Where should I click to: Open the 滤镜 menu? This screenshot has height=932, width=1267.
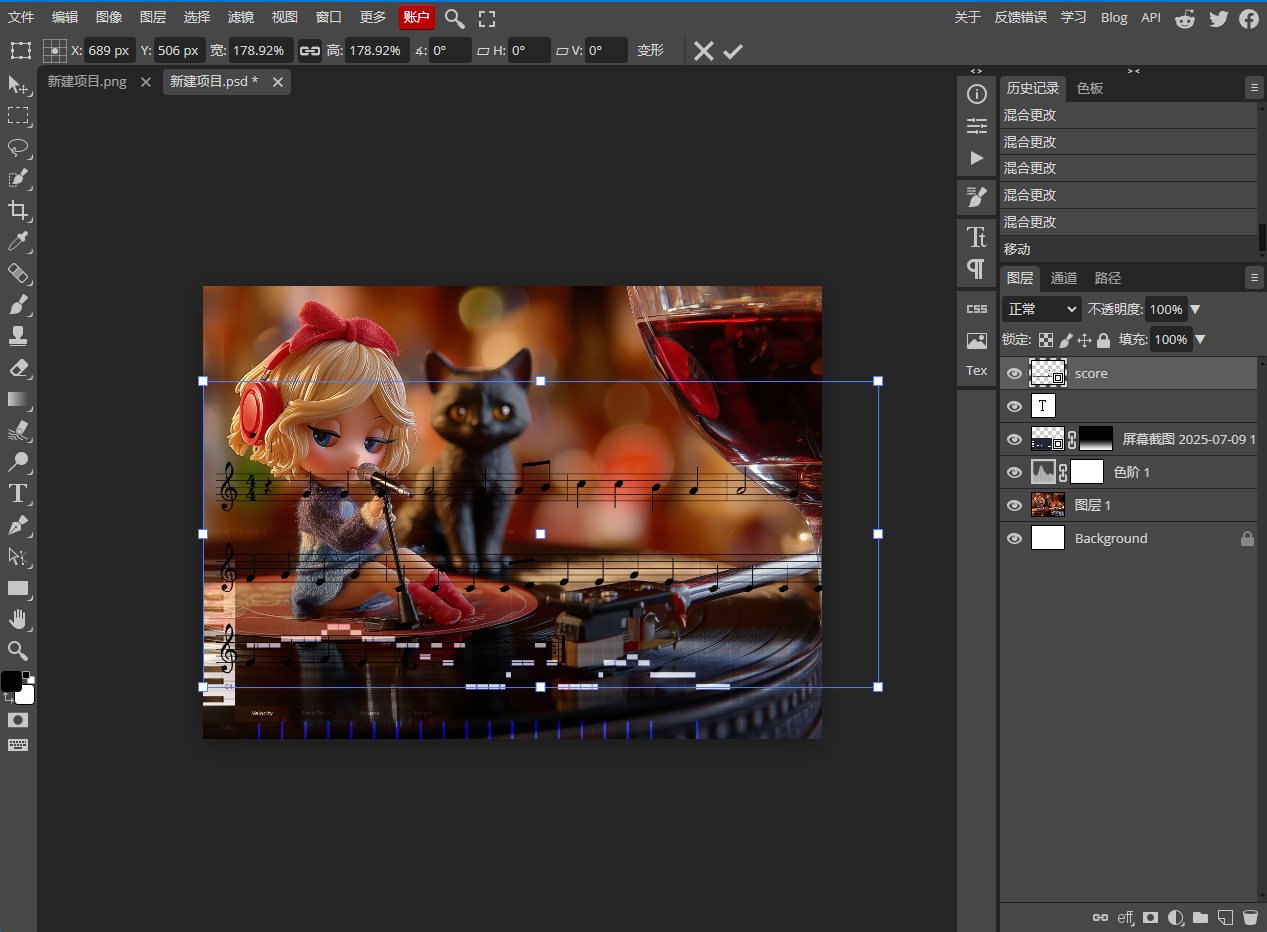point(240,18)
